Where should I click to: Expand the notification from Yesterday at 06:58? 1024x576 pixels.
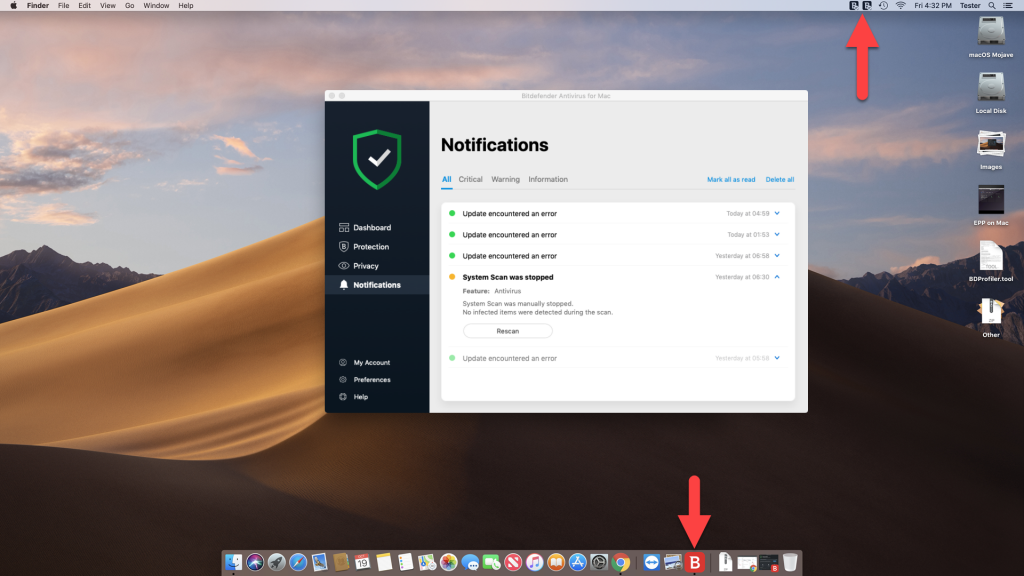777,256
